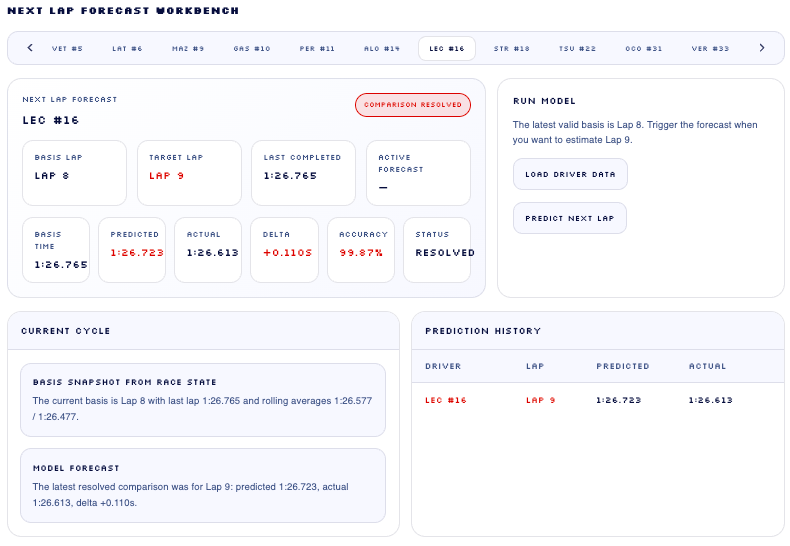Click the Predicted time card 1:26.723
This screenshot has width=790, height=546.
click(132, 250)
